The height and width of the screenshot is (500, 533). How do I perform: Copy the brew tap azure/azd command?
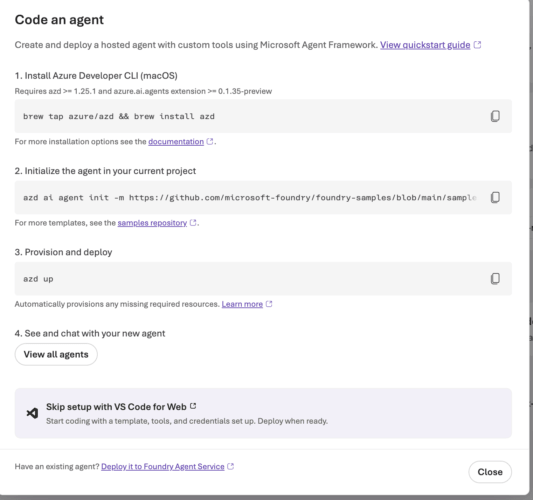(495, 116)
